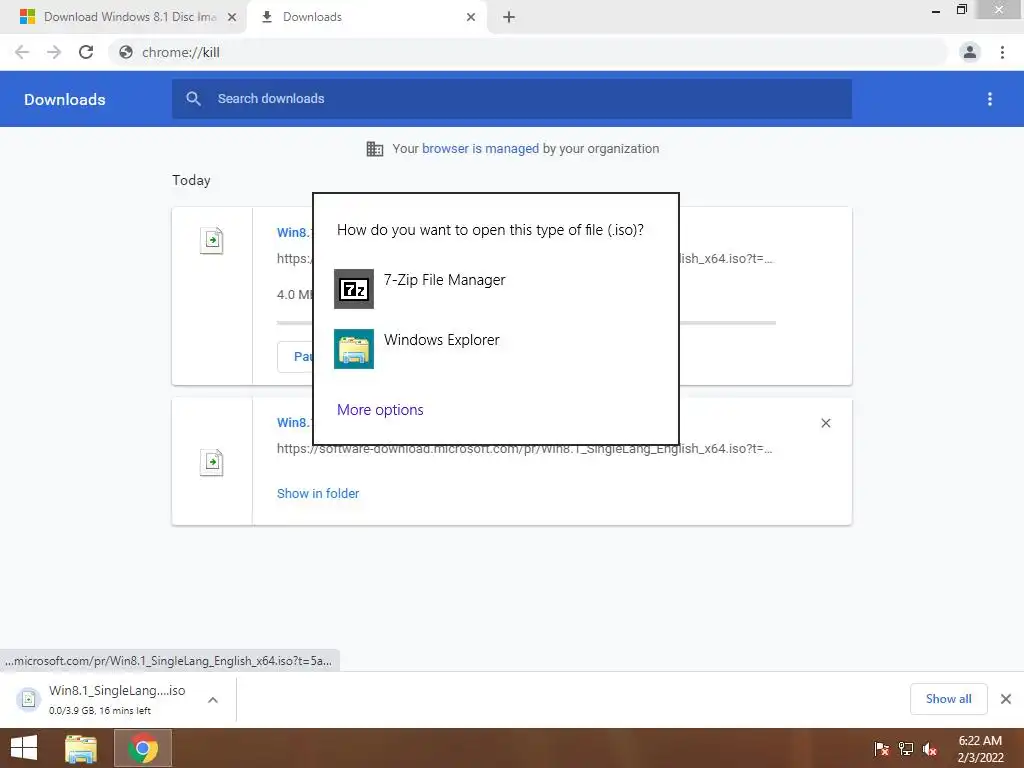This screenshot has height=768, width=1024.
Task: Click the Search downloads field
Action: [x=512, y=99]
